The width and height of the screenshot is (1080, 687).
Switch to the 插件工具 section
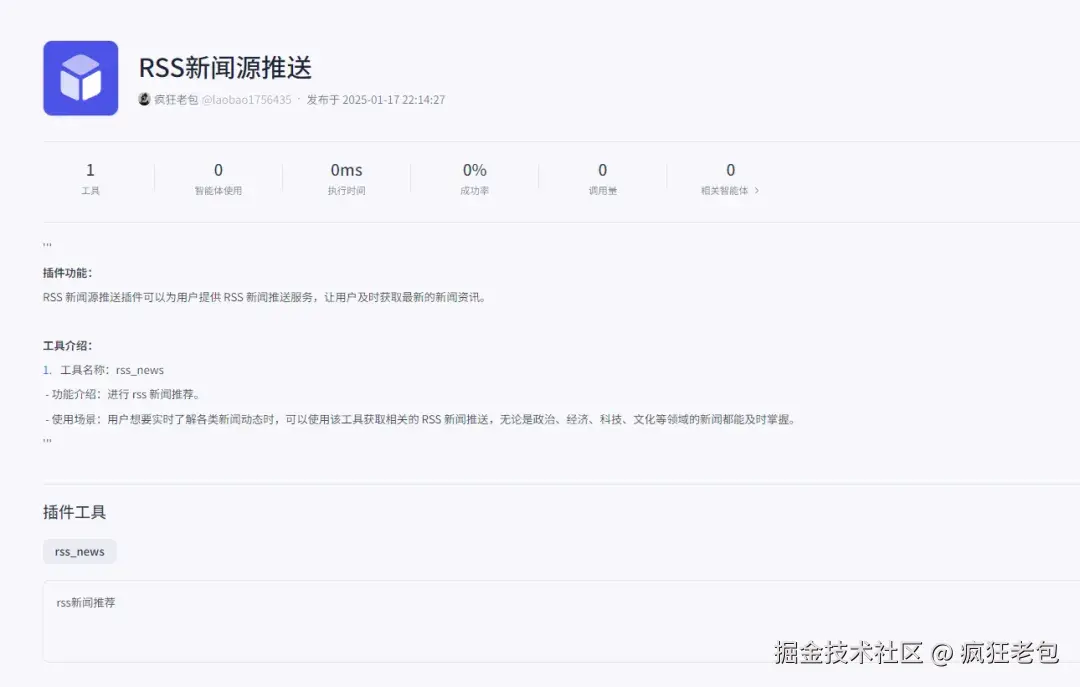tap(73, 511)
